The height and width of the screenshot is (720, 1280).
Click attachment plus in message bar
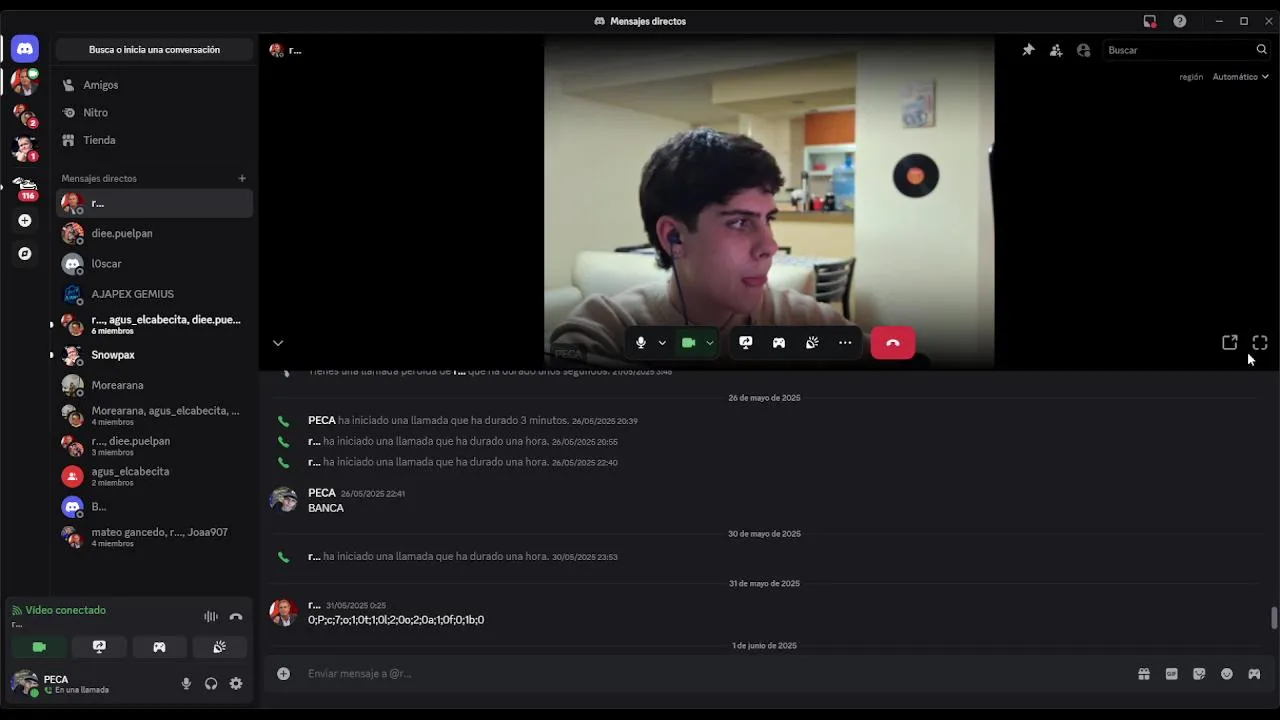(283, 674)
